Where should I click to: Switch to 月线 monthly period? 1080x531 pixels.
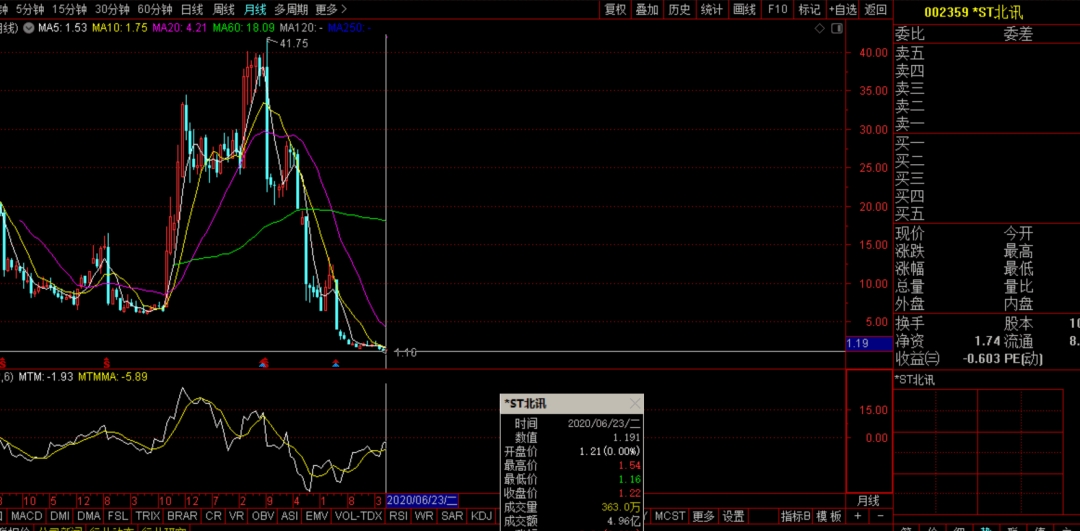click(x=255, y=9)
